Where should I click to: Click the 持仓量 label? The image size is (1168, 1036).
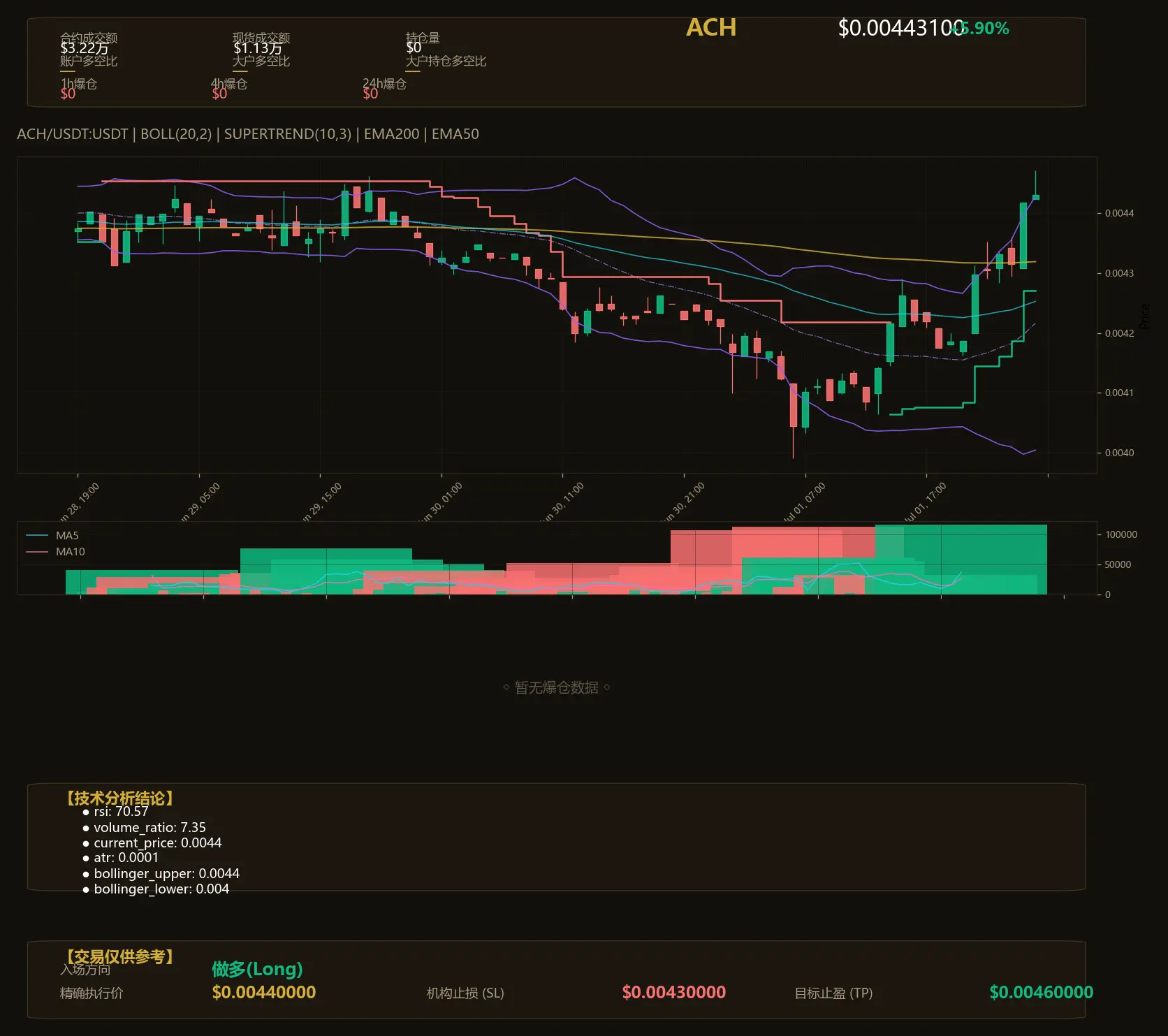tap(423, 37)
